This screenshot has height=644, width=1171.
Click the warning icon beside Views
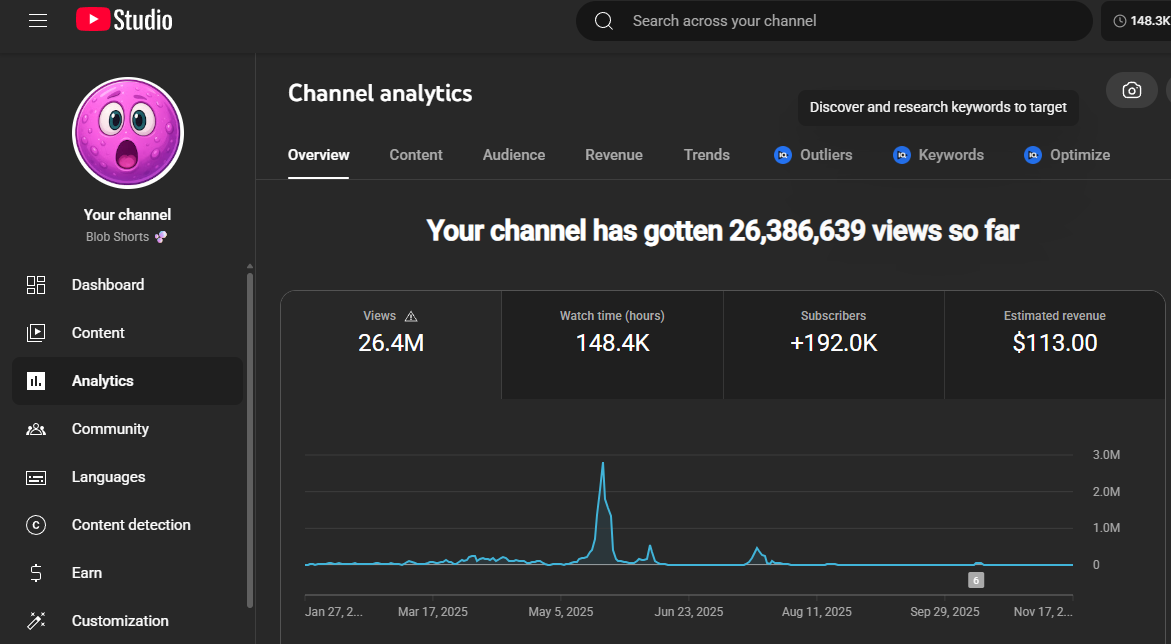pyautogui.click(x=411, y=316)
